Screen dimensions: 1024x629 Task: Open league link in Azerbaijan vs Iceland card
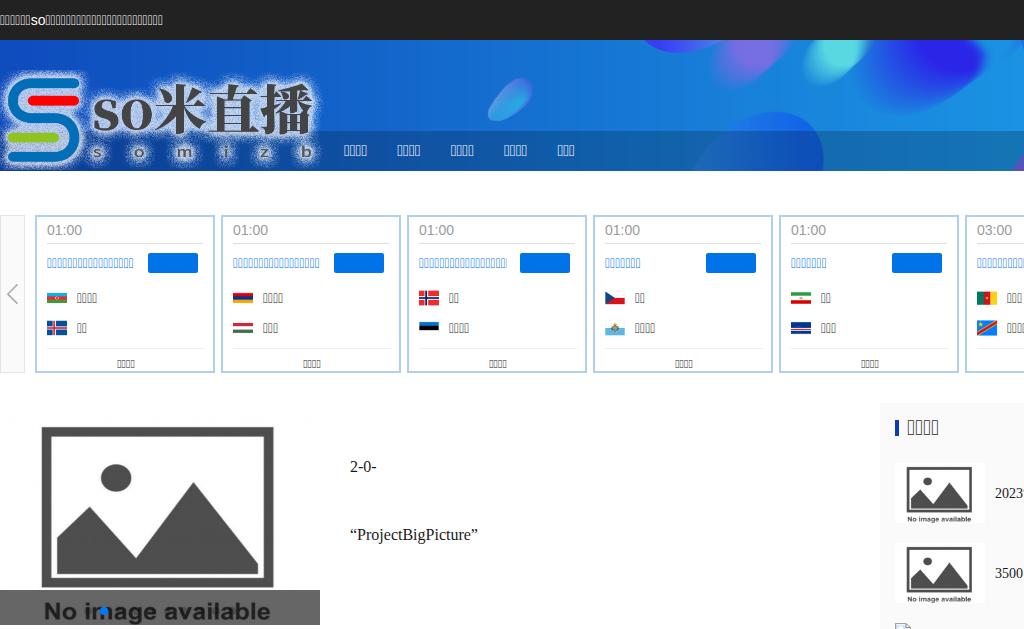pos(90,263)
